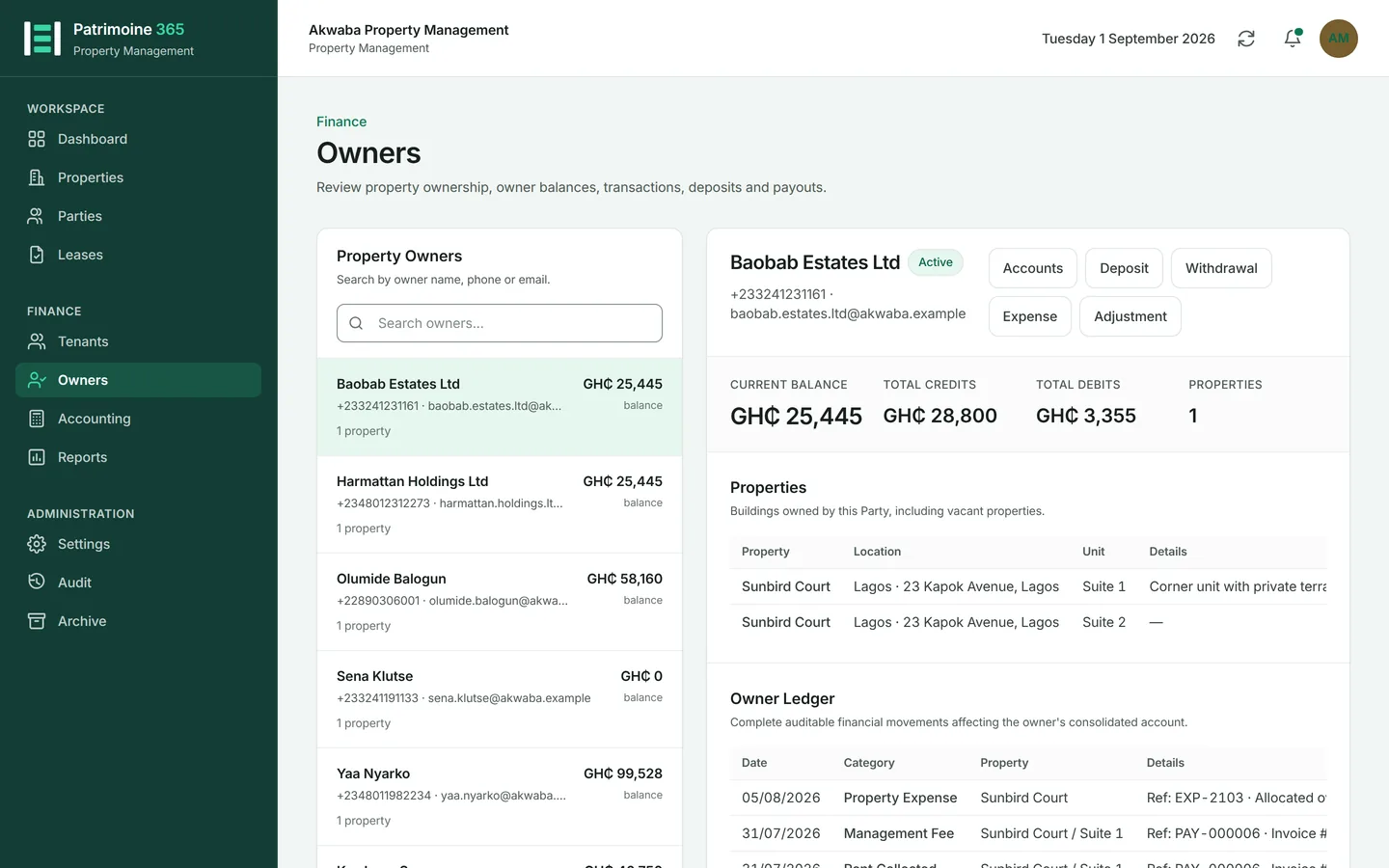Click the Accounts button
The width and height of the screenshot is (1389, 868).
click(1032, 268)
